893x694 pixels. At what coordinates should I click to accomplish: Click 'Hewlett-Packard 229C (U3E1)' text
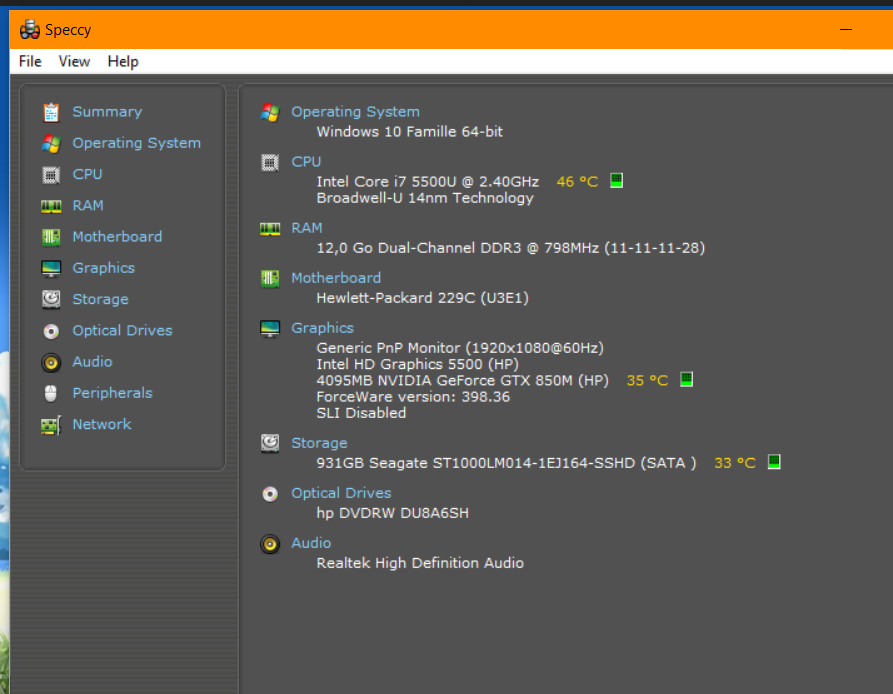pyautogui.click(x=423, y=298)
